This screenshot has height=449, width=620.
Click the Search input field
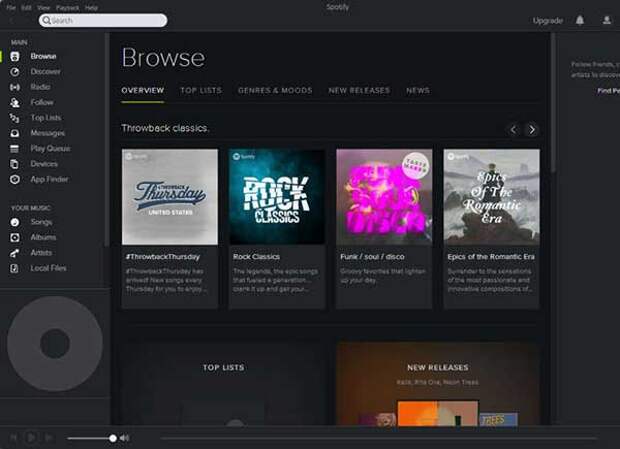tap(103, 21)
